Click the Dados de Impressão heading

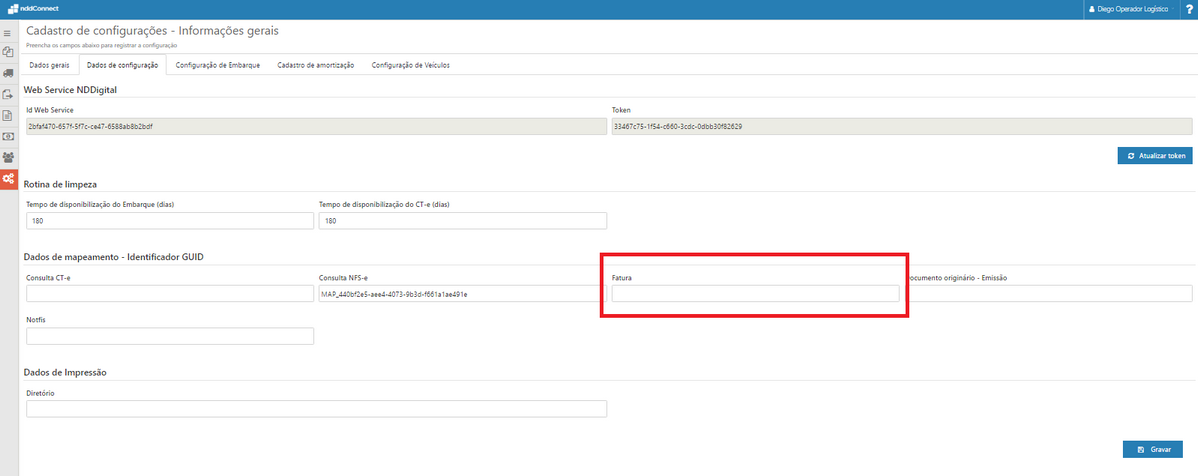point(65,372)
